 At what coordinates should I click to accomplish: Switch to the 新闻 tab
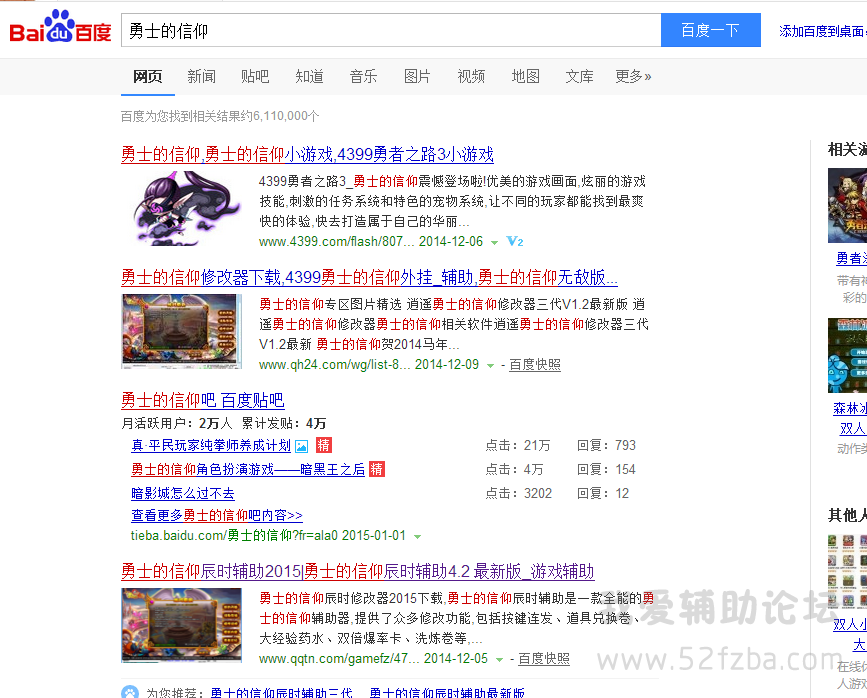(x=201, y=76)
